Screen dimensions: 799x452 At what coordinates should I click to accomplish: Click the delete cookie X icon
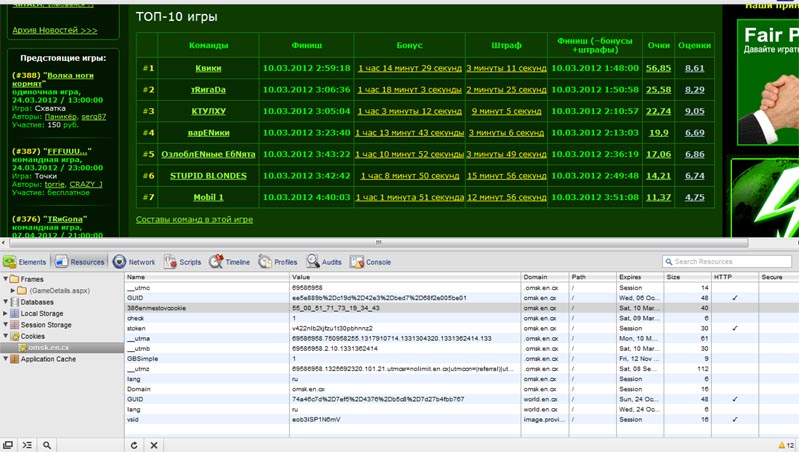click(154, 445)
